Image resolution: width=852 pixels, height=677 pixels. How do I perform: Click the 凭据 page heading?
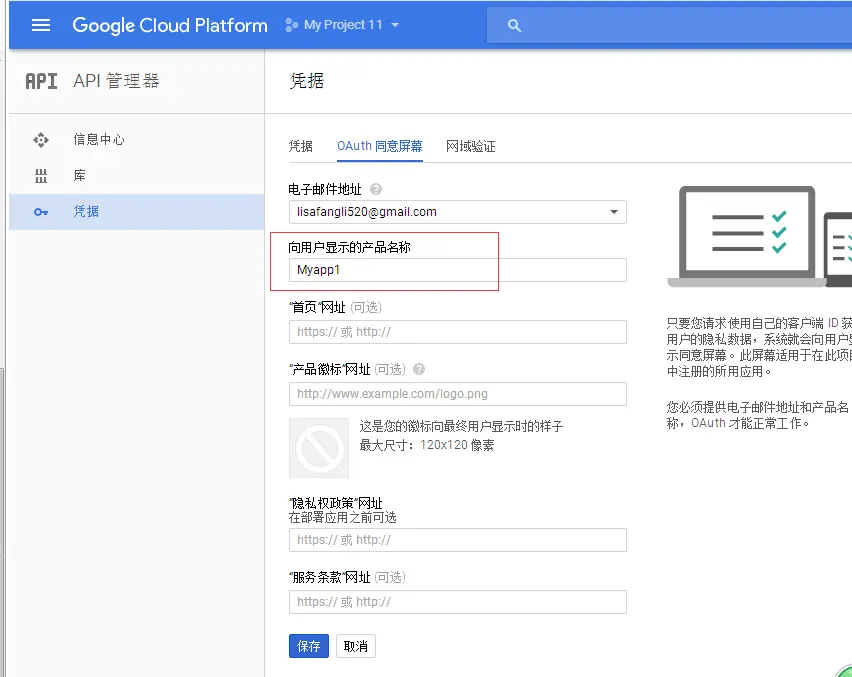307,81
